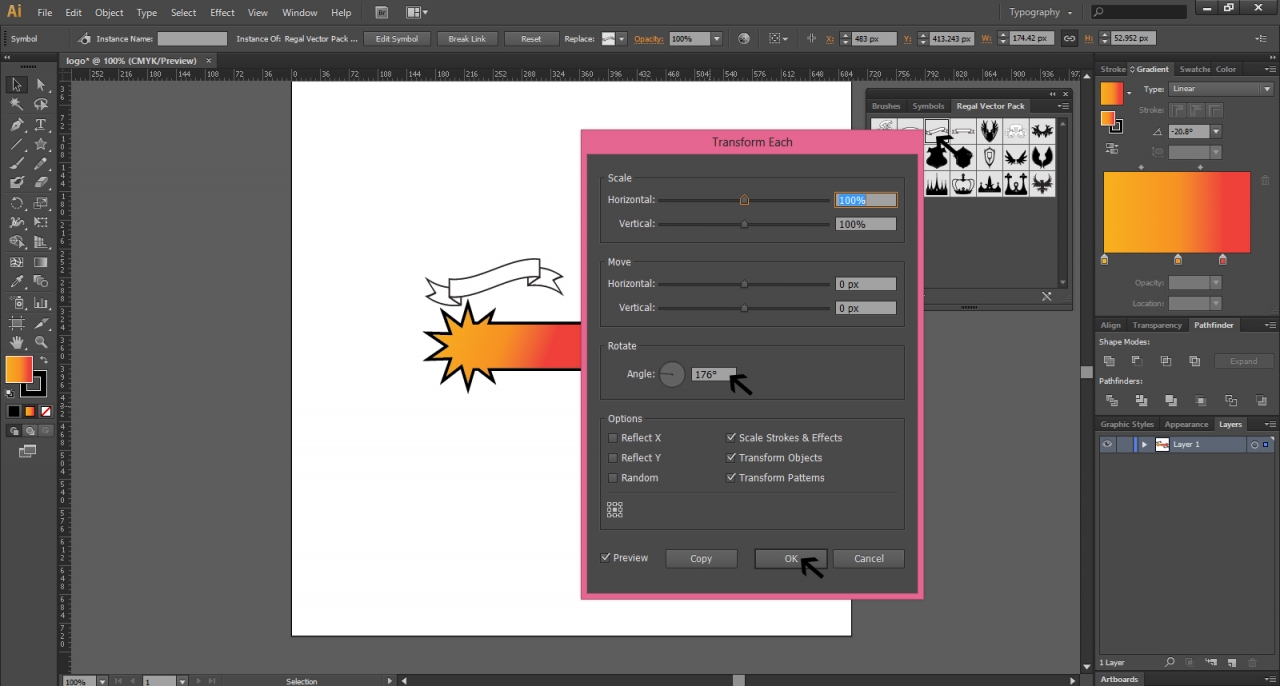Image resolution: width=1280 pixels, height=686 pixels.
Task: Toggle Reflect X checkbox
Action: coord(613,438)
